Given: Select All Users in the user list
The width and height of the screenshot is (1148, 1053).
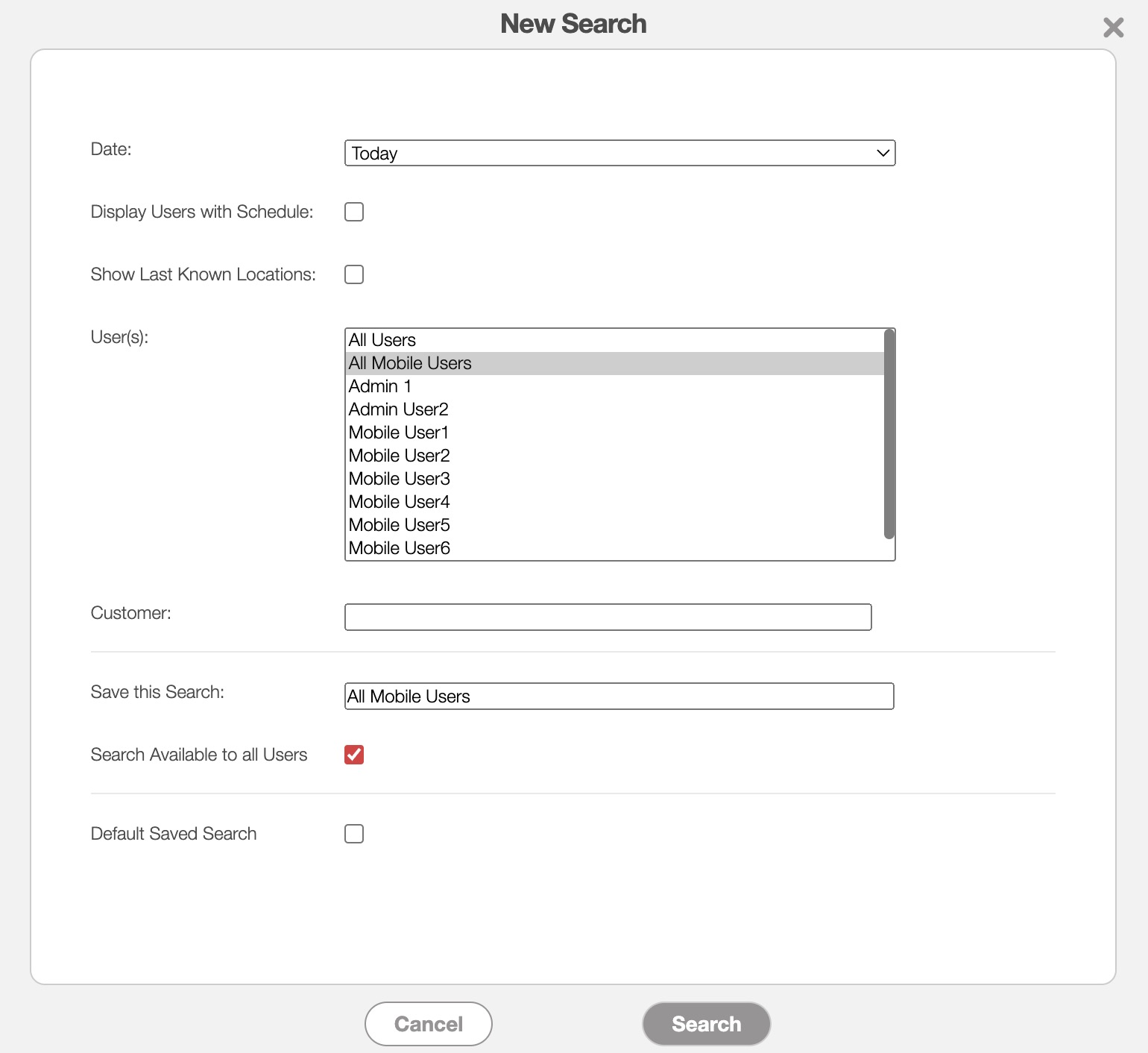Looking at the screenshot, I should point(382,340).
